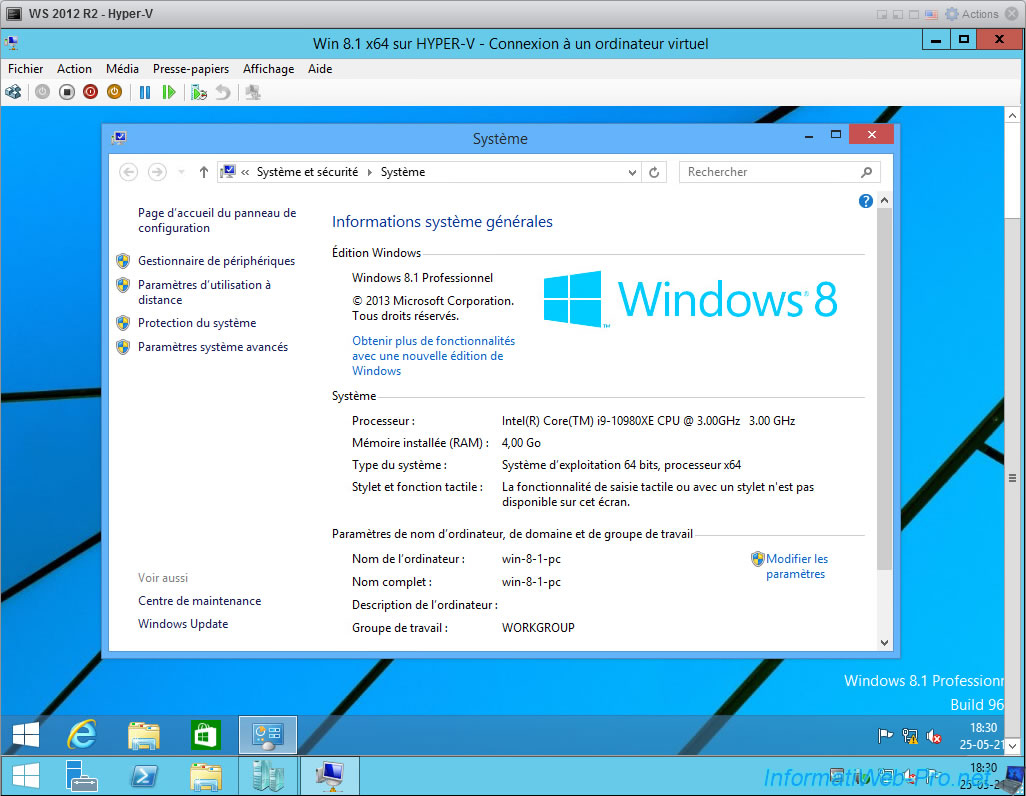Open the guest Windows 8.1 Start button
Viewport: 1026px width, 796px height.
coord(26,734)
